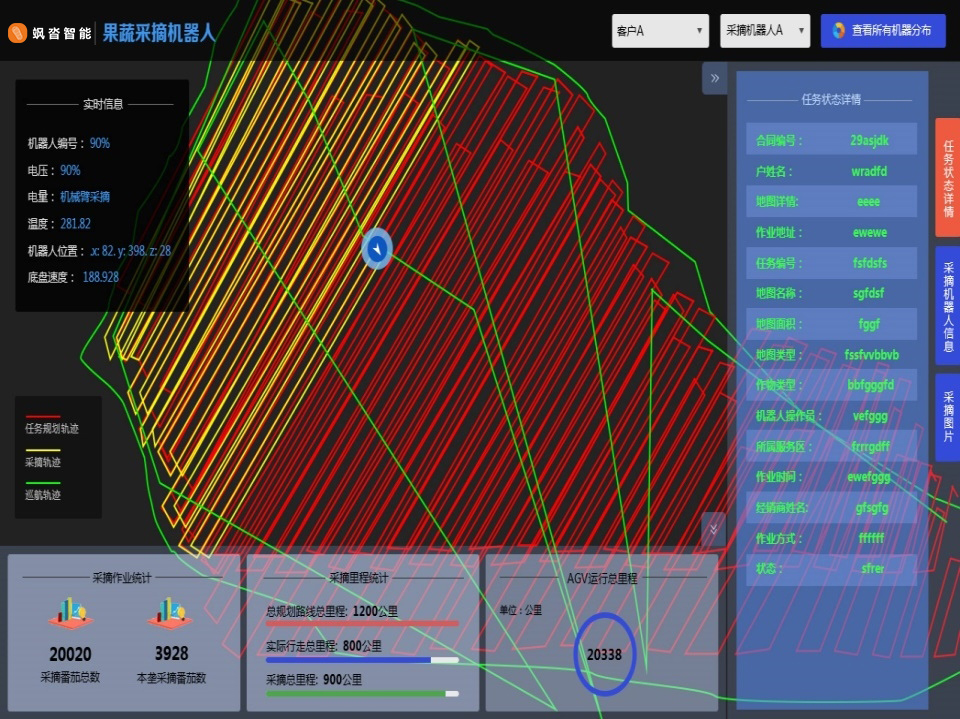Open the 采摘图片 side tab
The width and height of the screenshot is (960, 719).
(948, 417)
